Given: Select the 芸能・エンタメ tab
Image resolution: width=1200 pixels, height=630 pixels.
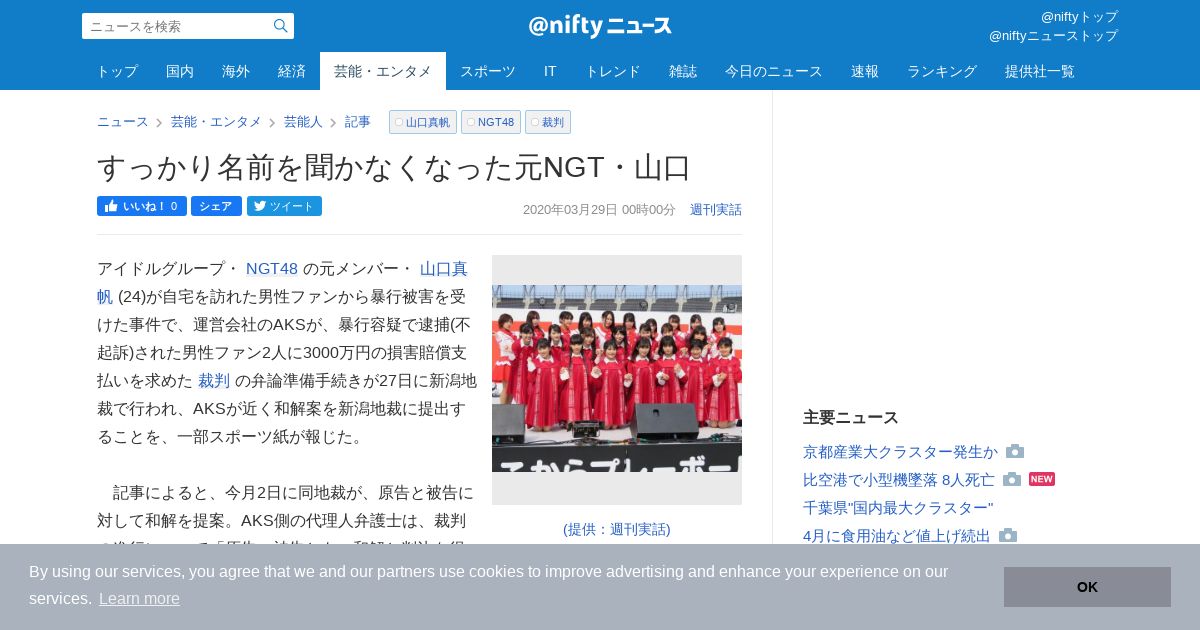Looking at the screenshot, I should [383, 71].
